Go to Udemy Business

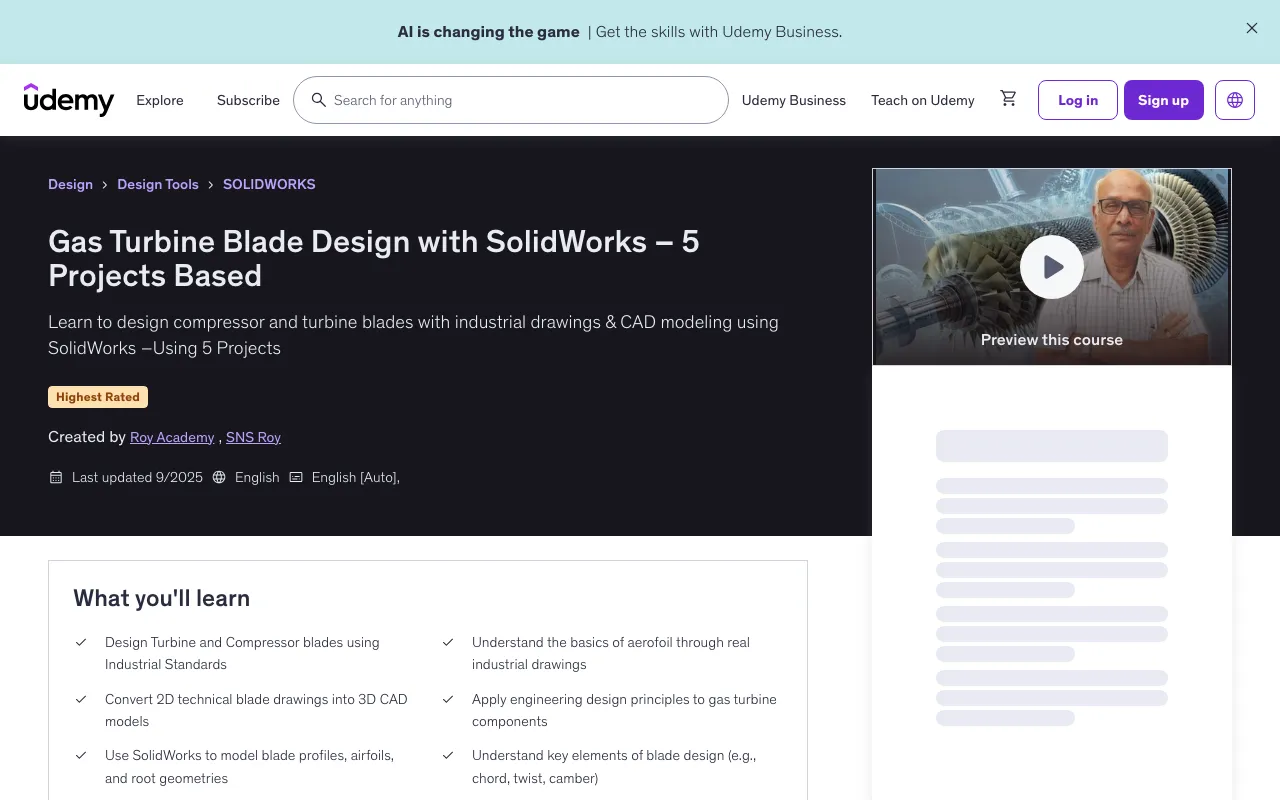point(793,100)
